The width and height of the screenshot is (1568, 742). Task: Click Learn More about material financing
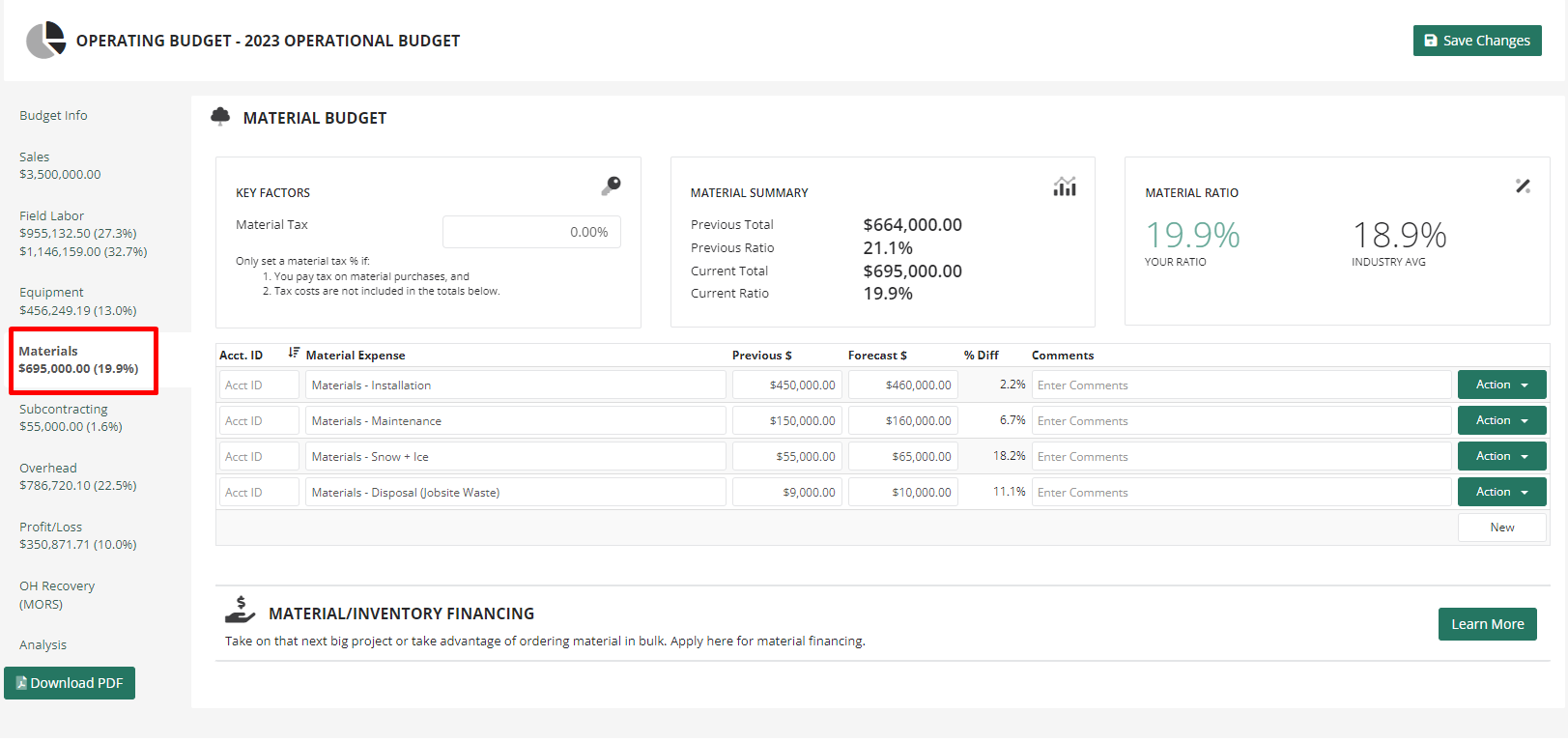pos(1487,624)
